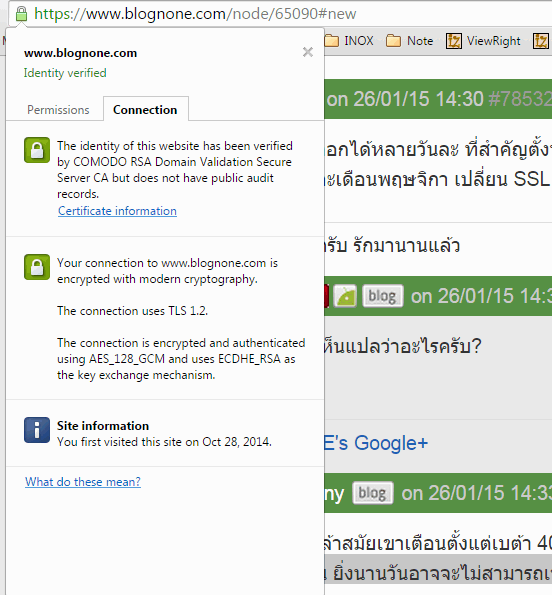Select the 'www.blognone.com' popup heading
This screenshot has height=595, width=552.
(x=80, y=53)
